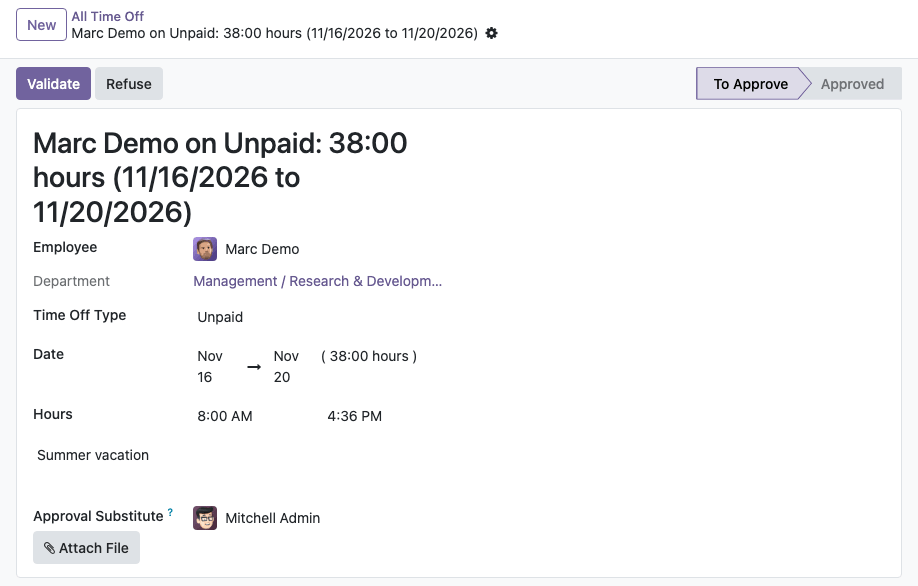Select the Approved status stage
The image size is (918, 586).
tap(852, 84)
